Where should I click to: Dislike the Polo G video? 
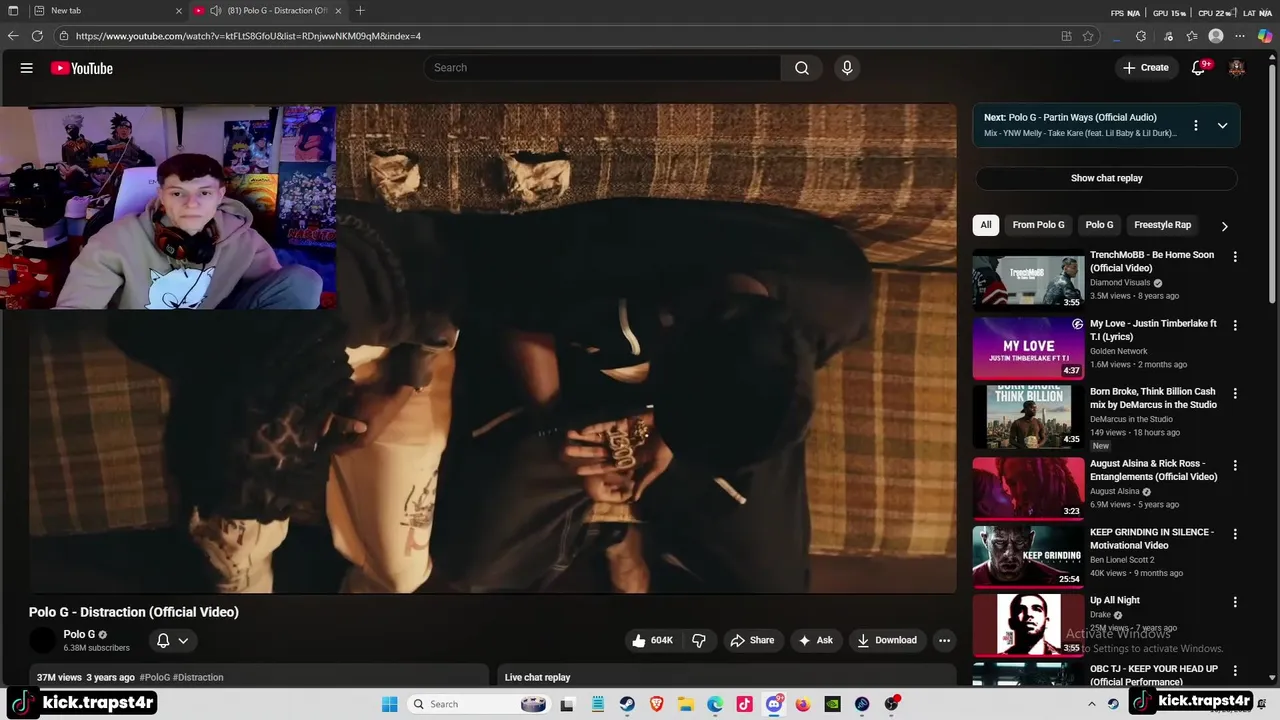click(x=699, y=640)
